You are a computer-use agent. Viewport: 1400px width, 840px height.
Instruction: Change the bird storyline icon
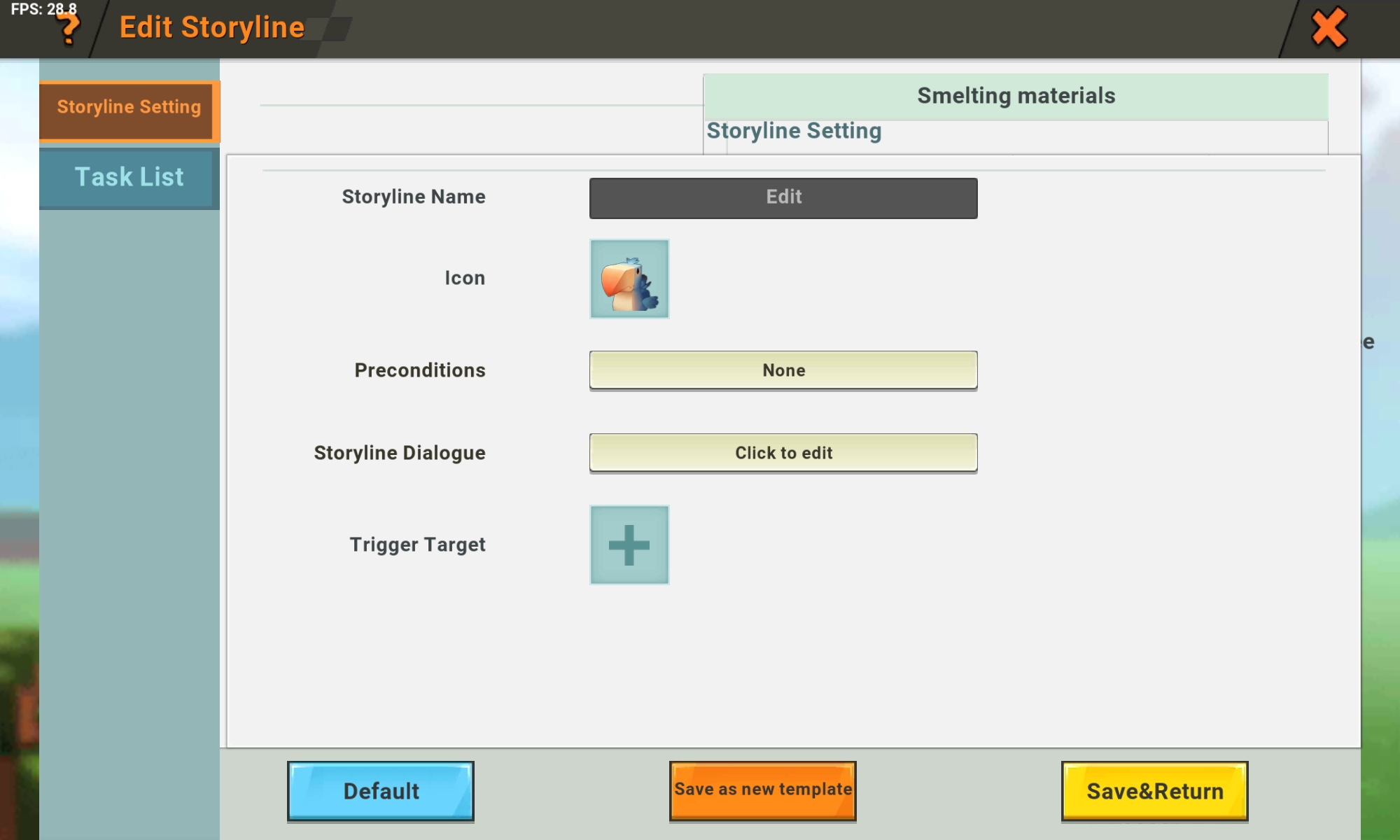coord(629,279)
